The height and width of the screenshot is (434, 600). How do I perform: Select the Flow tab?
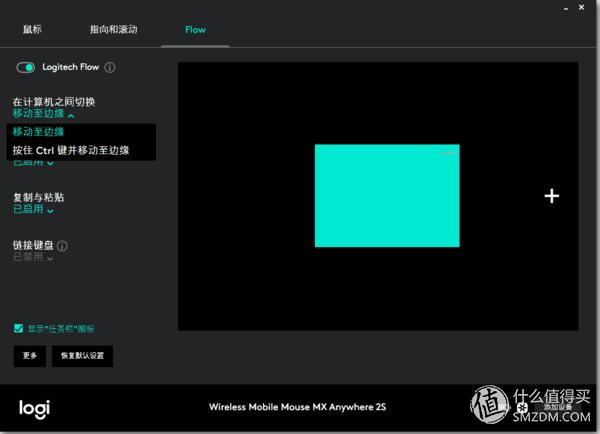tap(195, 29)
